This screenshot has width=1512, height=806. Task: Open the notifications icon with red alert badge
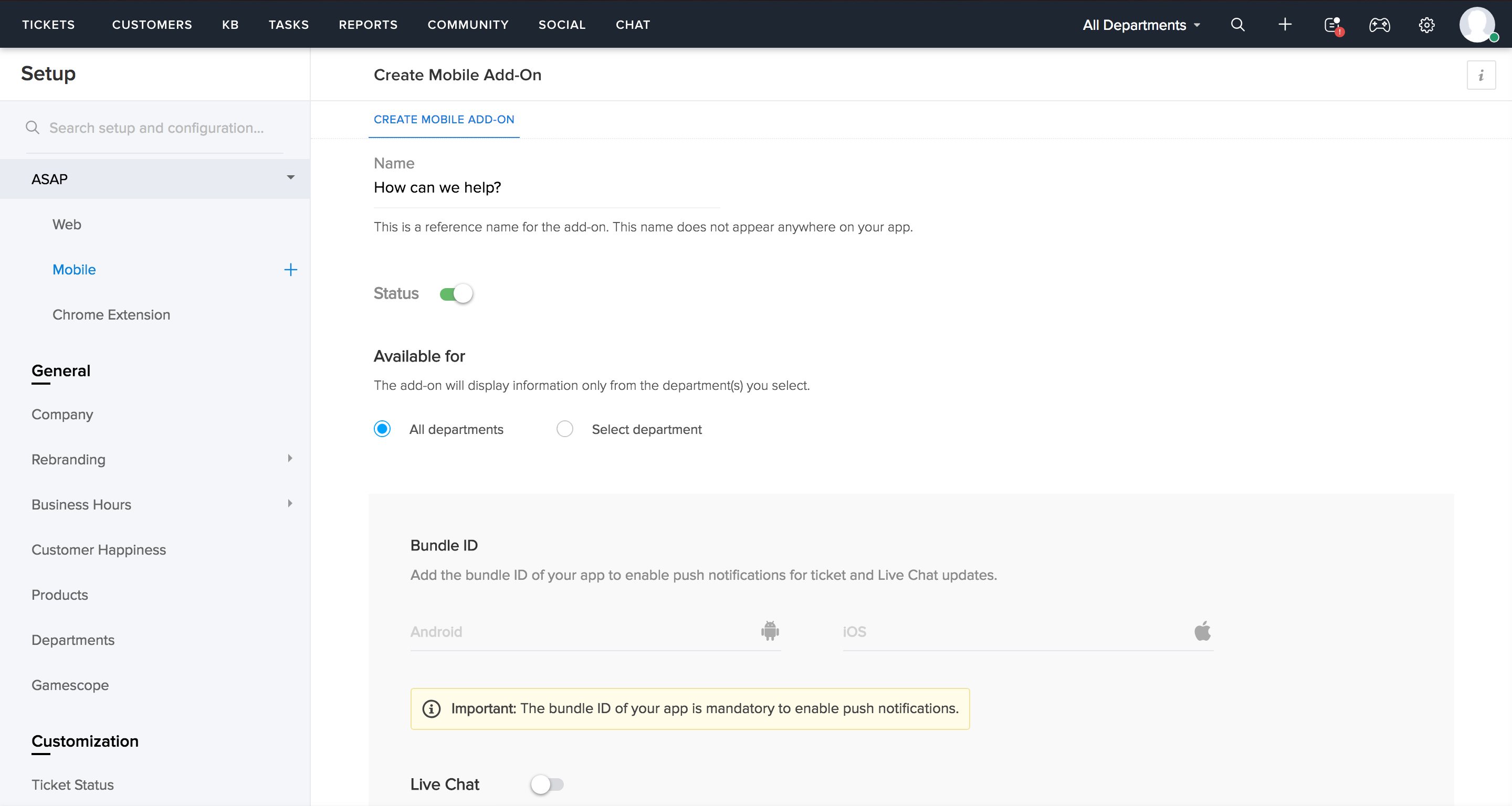[x=1332, y=25]
